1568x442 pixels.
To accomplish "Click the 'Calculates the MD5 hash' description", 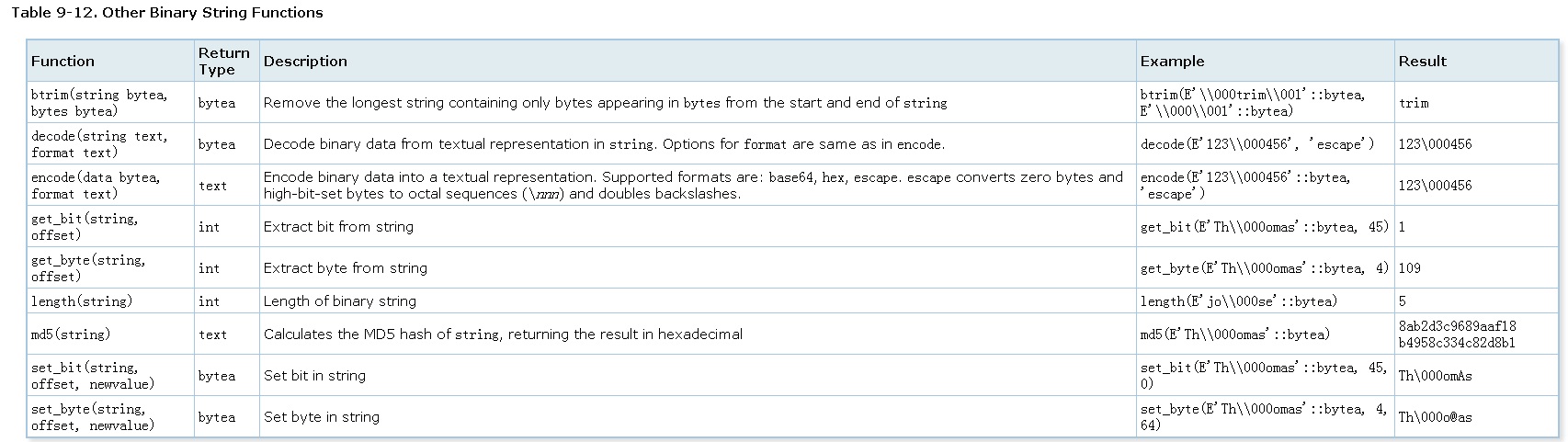I will tap(503, 334).
